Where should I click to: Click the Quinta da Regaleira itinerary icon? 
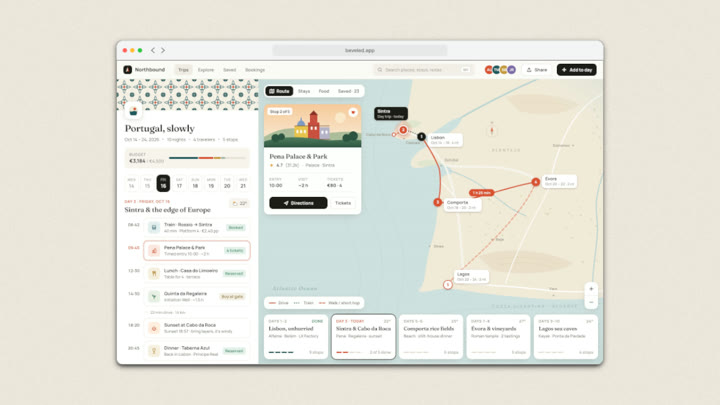coord(154,297)
